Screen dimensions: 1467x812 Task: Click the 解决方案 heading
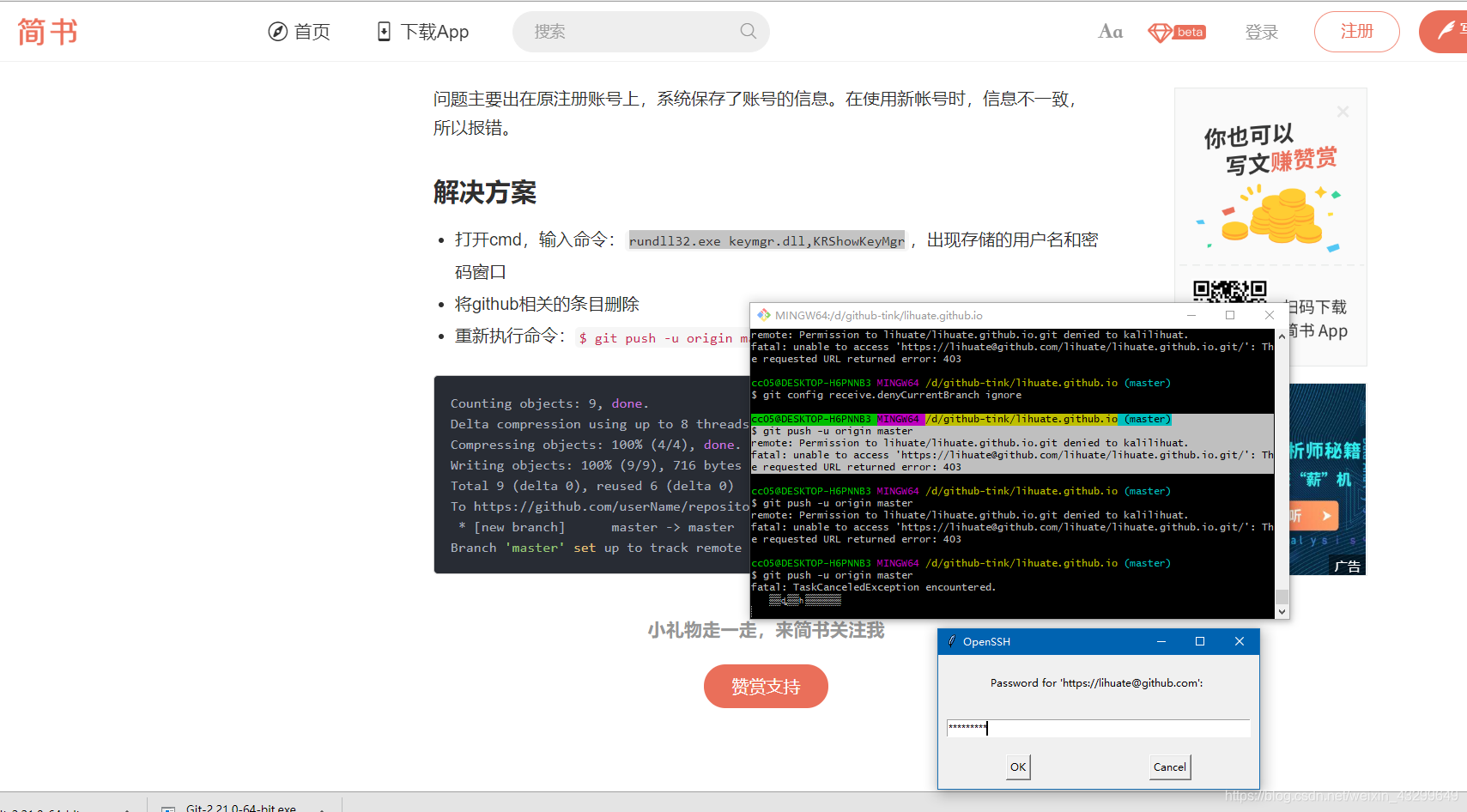(x=485, y=192)
